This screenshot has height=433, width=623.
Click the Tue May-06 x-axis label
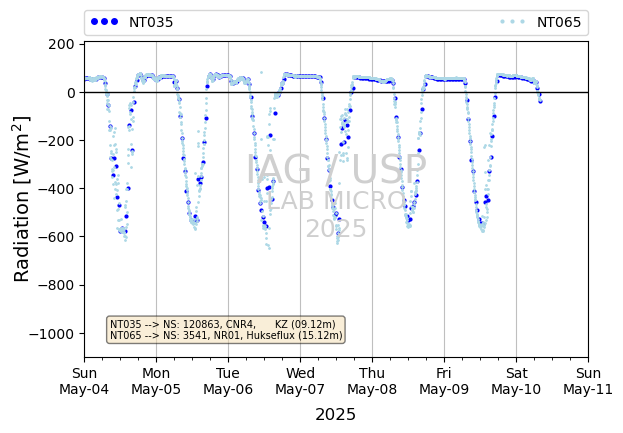[x=228, y=381]
